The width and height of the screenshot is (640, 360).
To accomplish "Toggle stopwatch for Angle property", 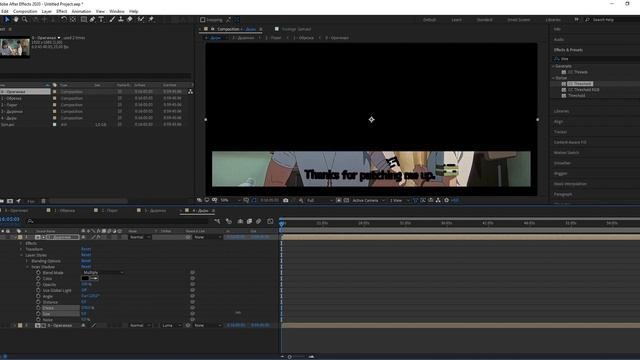I will click(x=38, y=296).
